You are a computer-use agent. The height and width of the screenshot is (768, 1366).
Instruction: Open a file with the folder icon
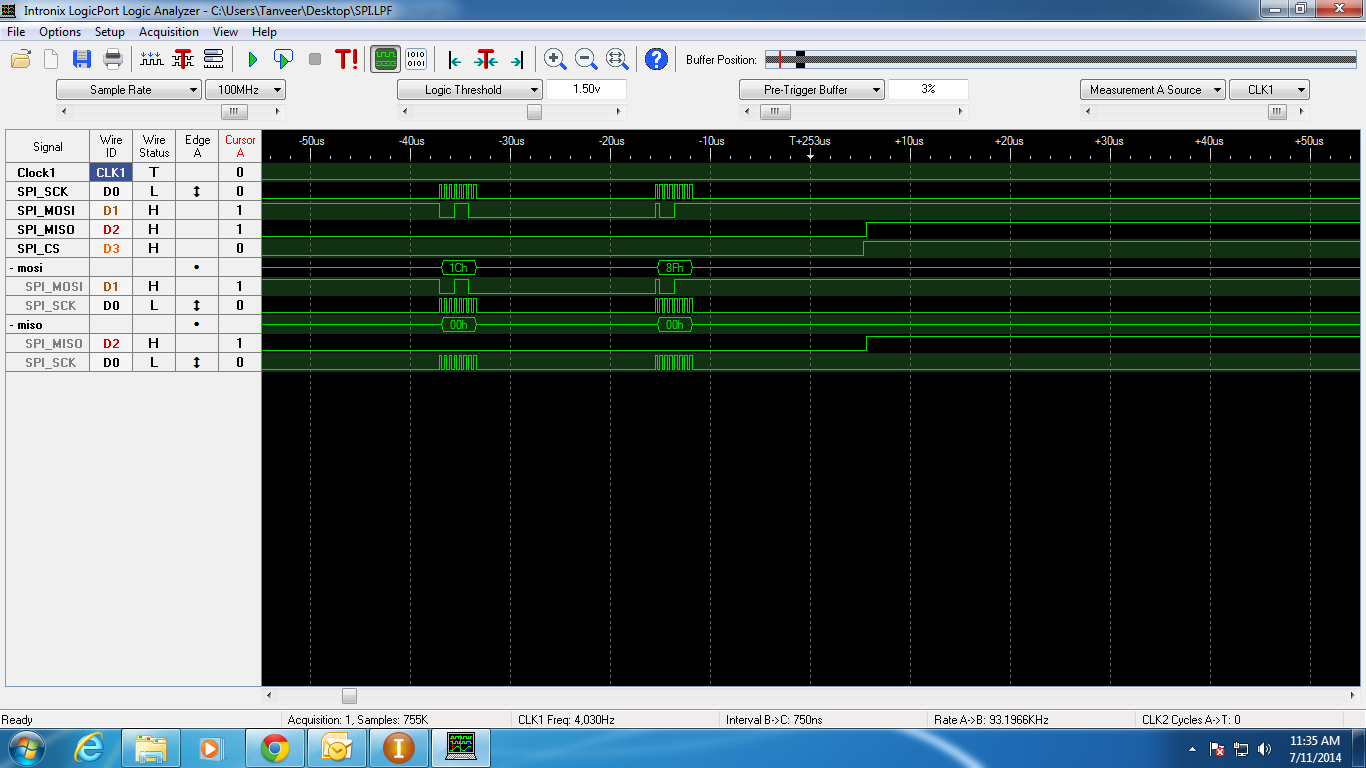(x=20, y=59)
